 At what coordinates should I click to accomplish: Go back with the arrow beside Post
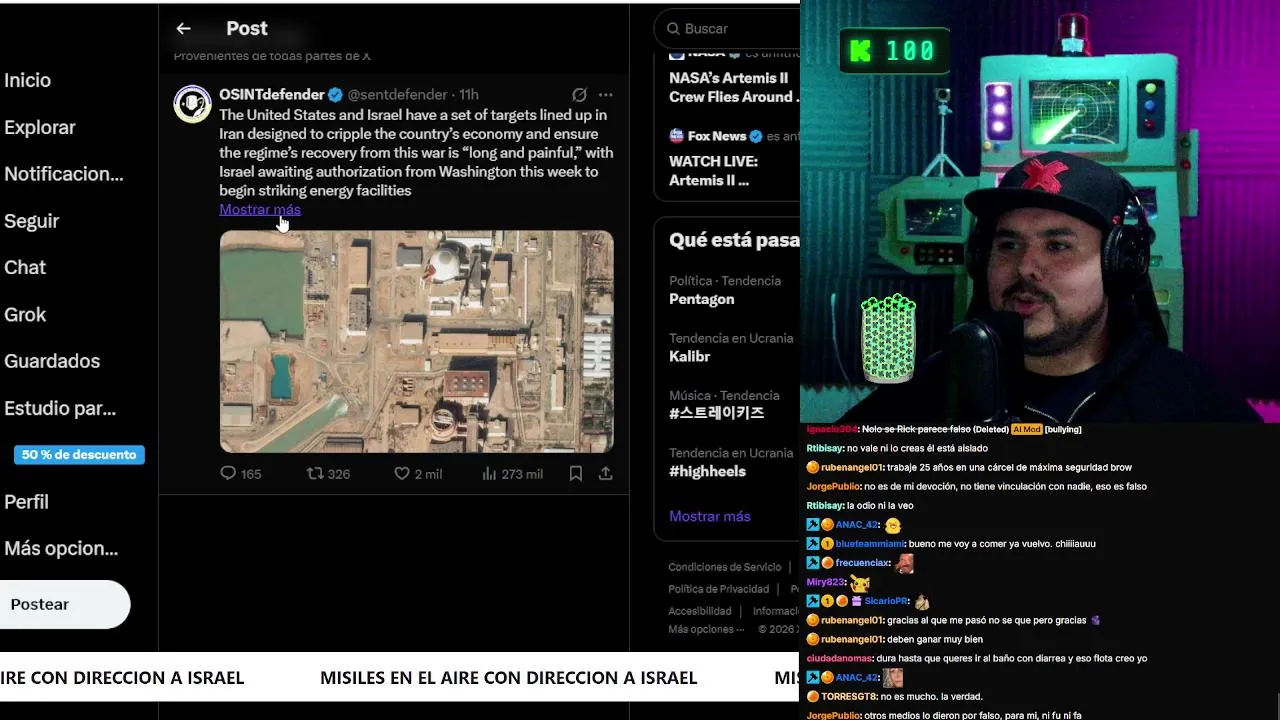click(x=183, y=29)
